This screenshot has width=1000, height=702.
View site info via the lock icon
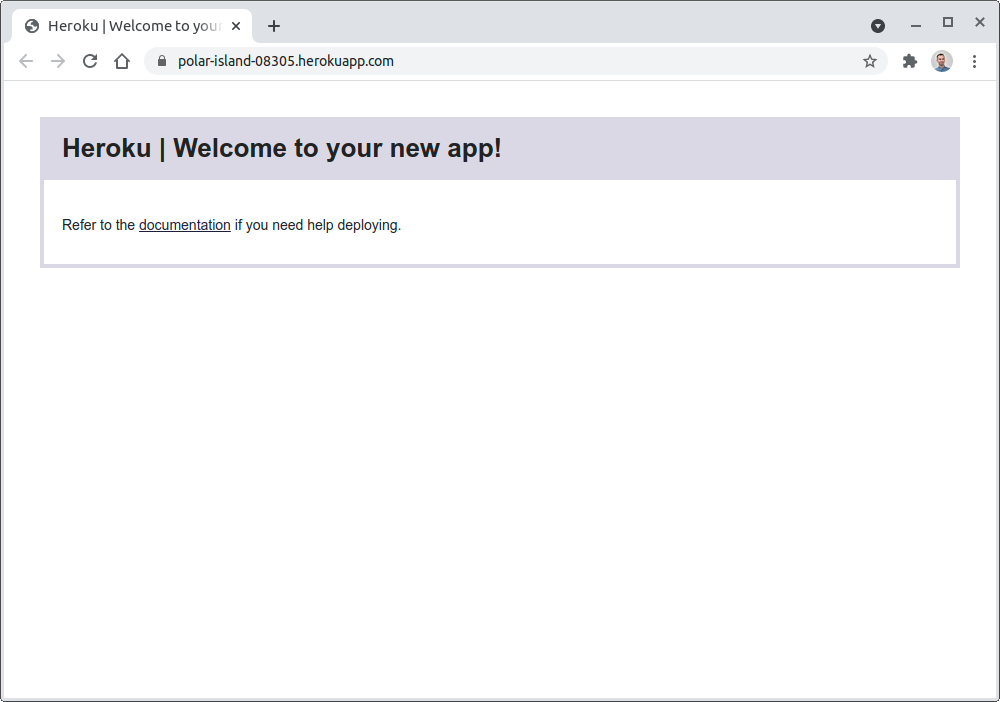click(161, 61)
